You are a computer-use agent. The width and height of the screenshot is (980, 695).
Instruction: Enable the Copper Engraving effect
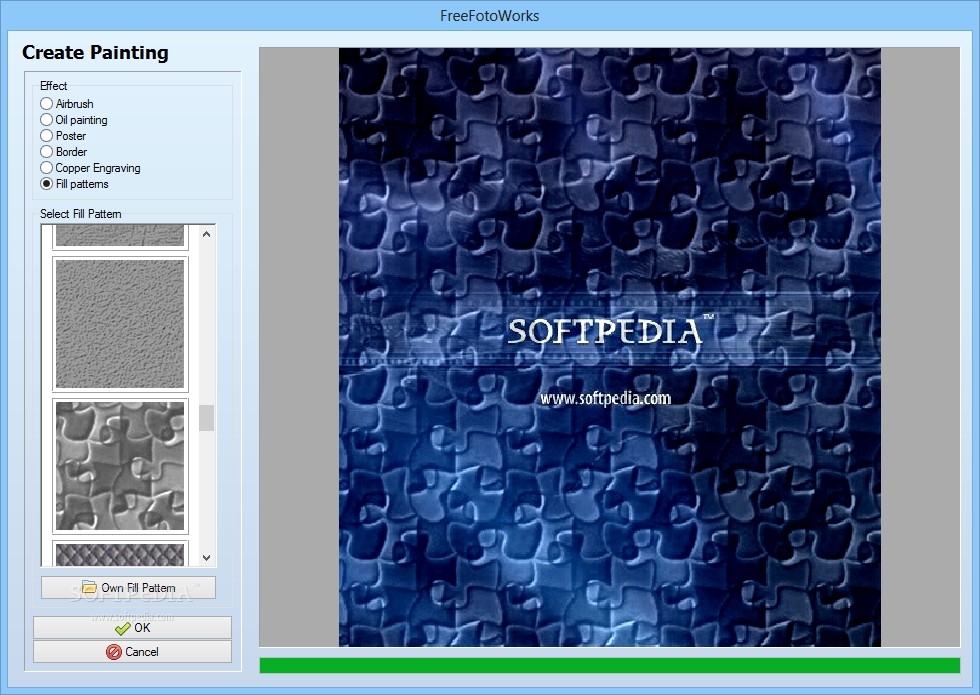[x=90, y=168]
